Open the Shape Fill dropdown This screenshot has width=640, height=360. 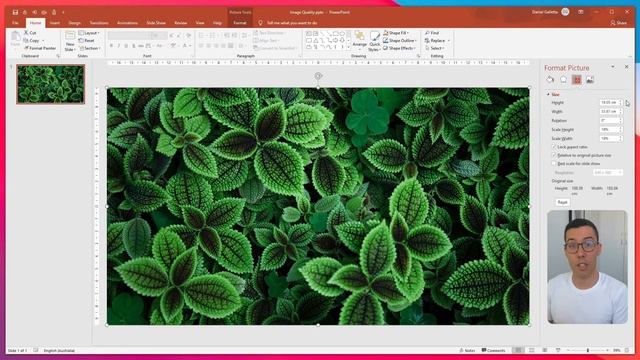(x=396, y=33)
